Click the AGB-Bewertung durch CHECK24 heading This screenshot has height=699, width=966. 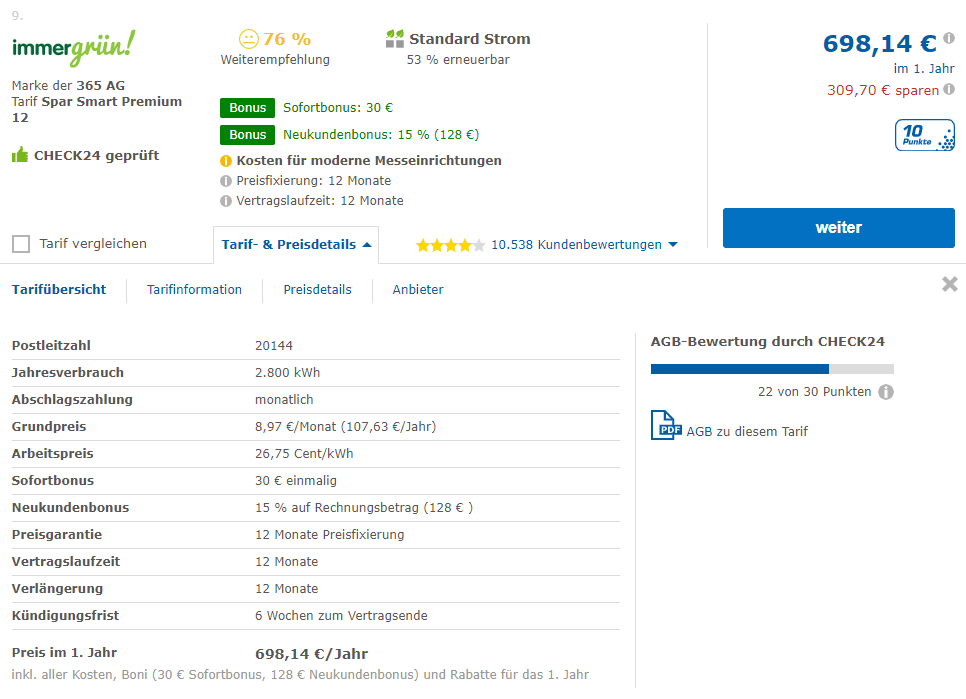[x=768, y=342]
